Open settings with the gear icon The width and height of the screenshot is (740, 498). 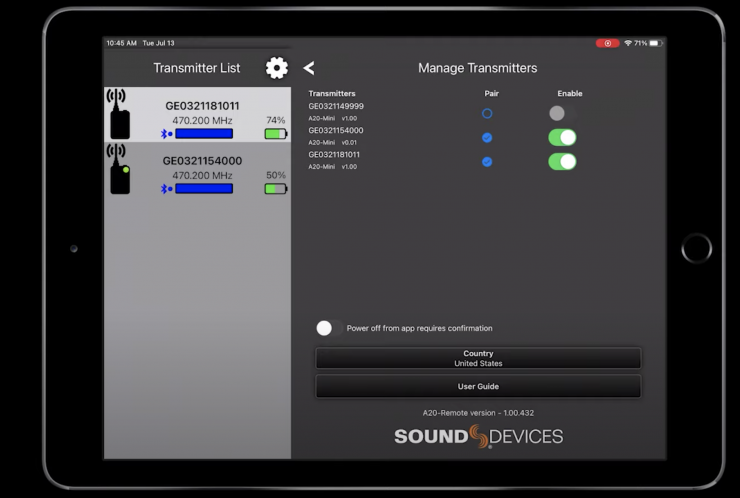pyautogui.click(x=276, y=68)
